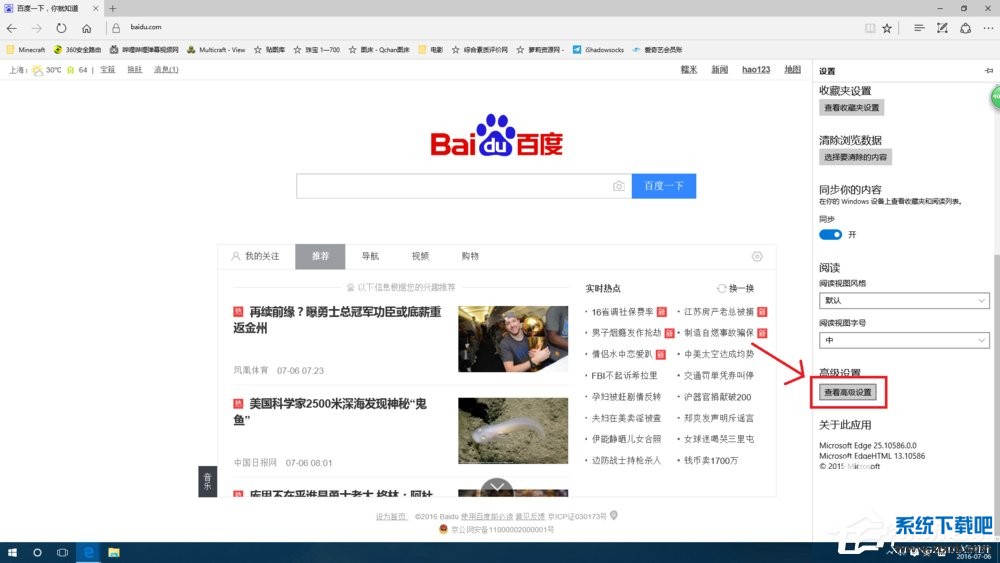Expand the 阅读视图字号 dropdown
Viewport: 1000px width, 563px height.
(x=904, y=341)
